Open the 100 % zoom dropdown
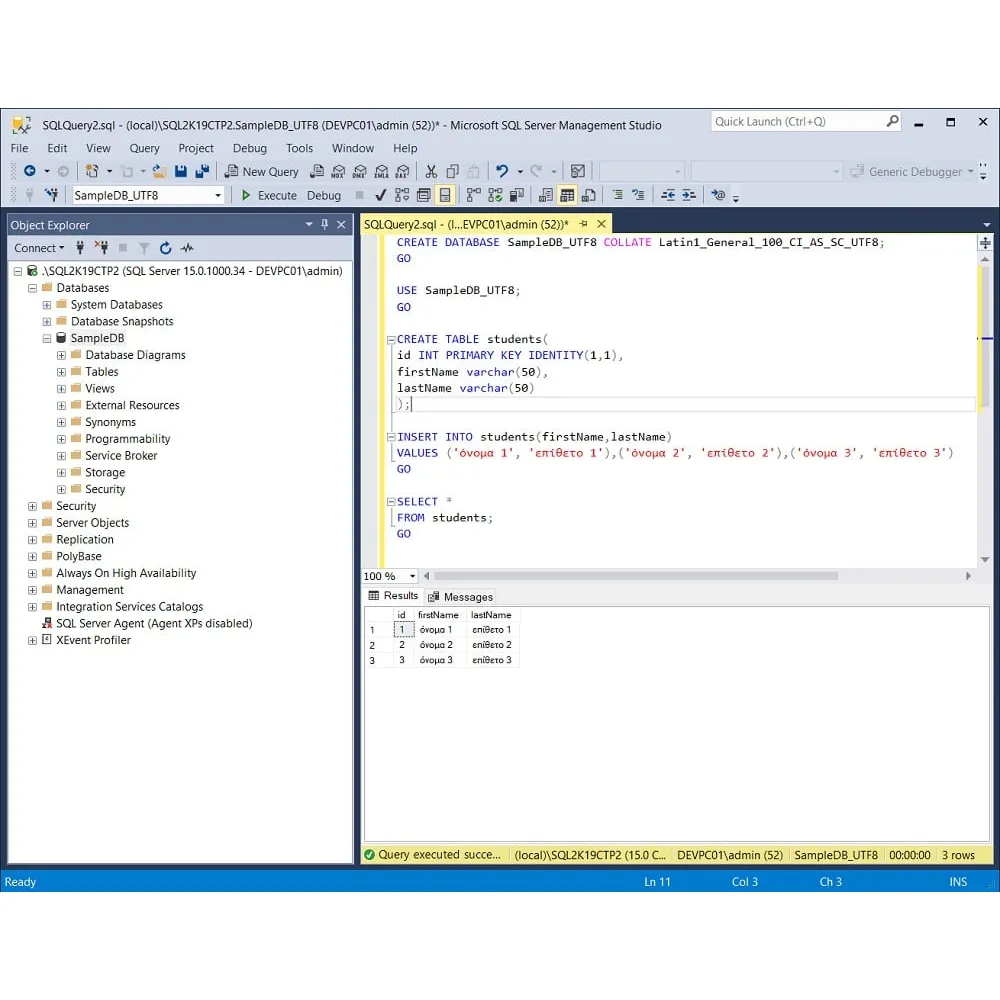Screen dimensions: 1000x1000 coord(413,576)
